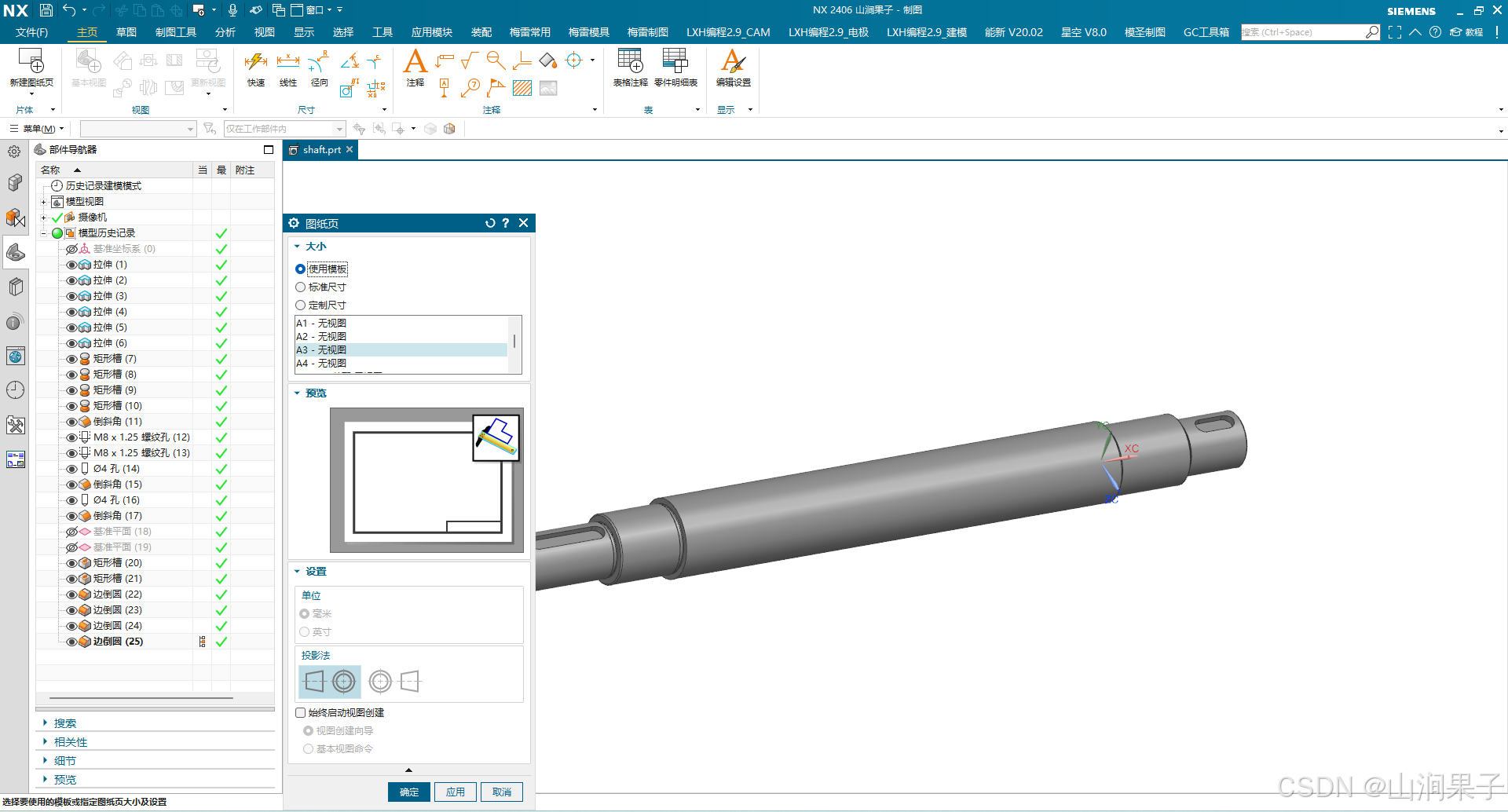Select A1 - 无视图 template
The height and width of the screenshot is (812, 1508).
(401, 324)
